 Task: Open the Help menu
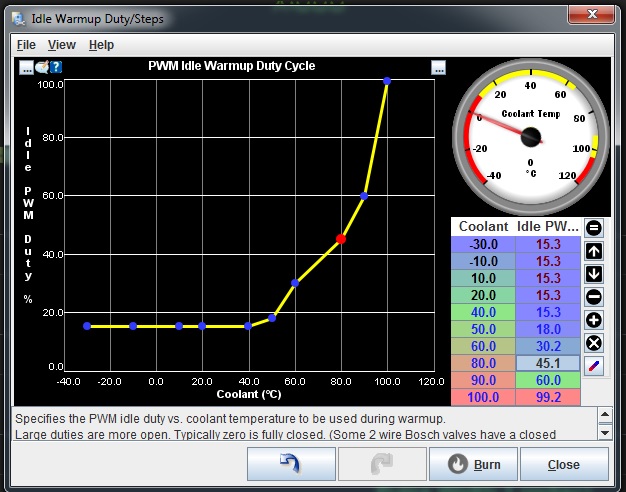(x=101, y=45)
